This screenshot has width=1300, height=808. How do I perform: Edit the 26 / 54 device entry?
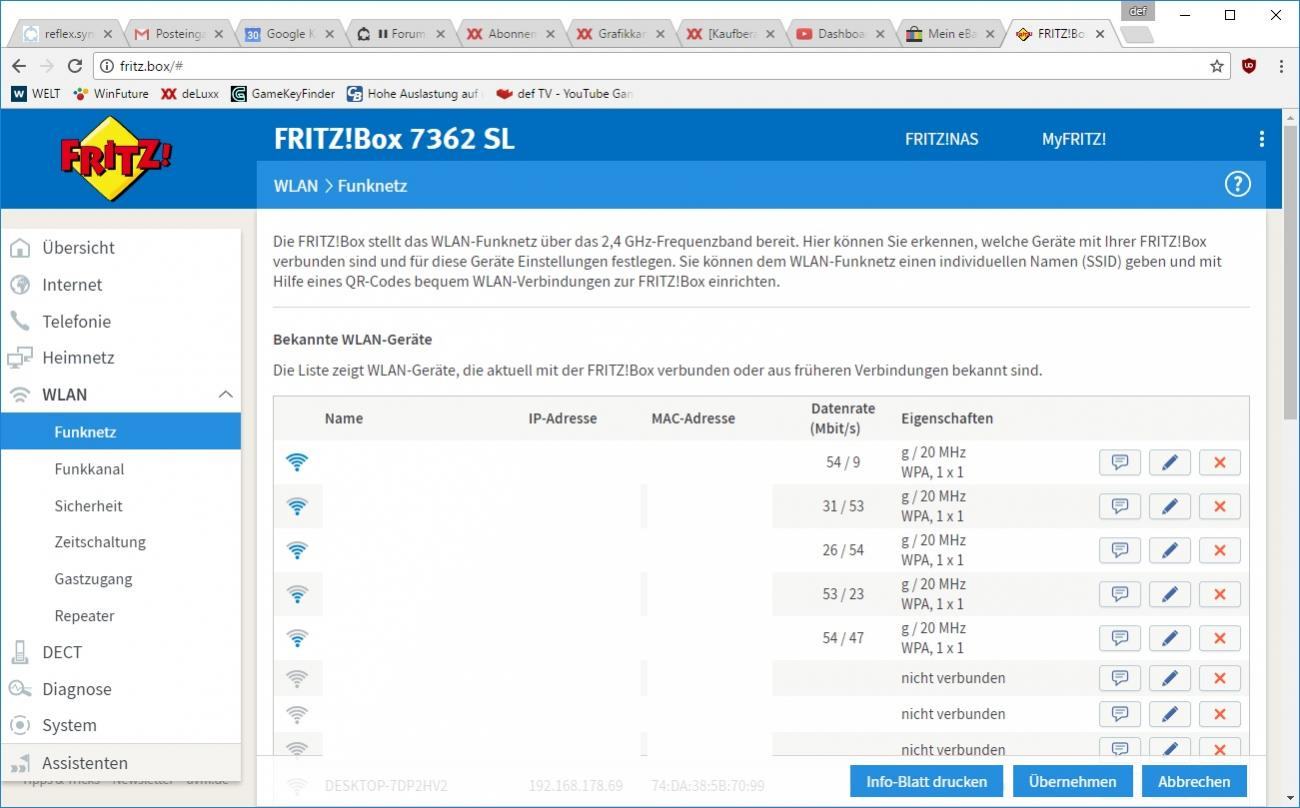(x=1170, y=550)
